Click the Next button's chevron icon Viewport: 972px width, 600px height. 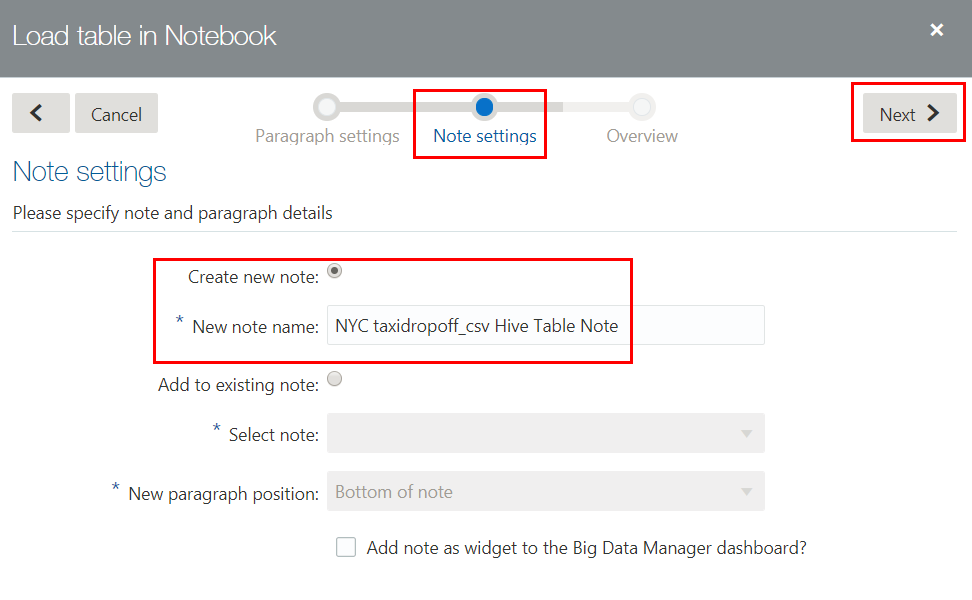coord(934,114)
